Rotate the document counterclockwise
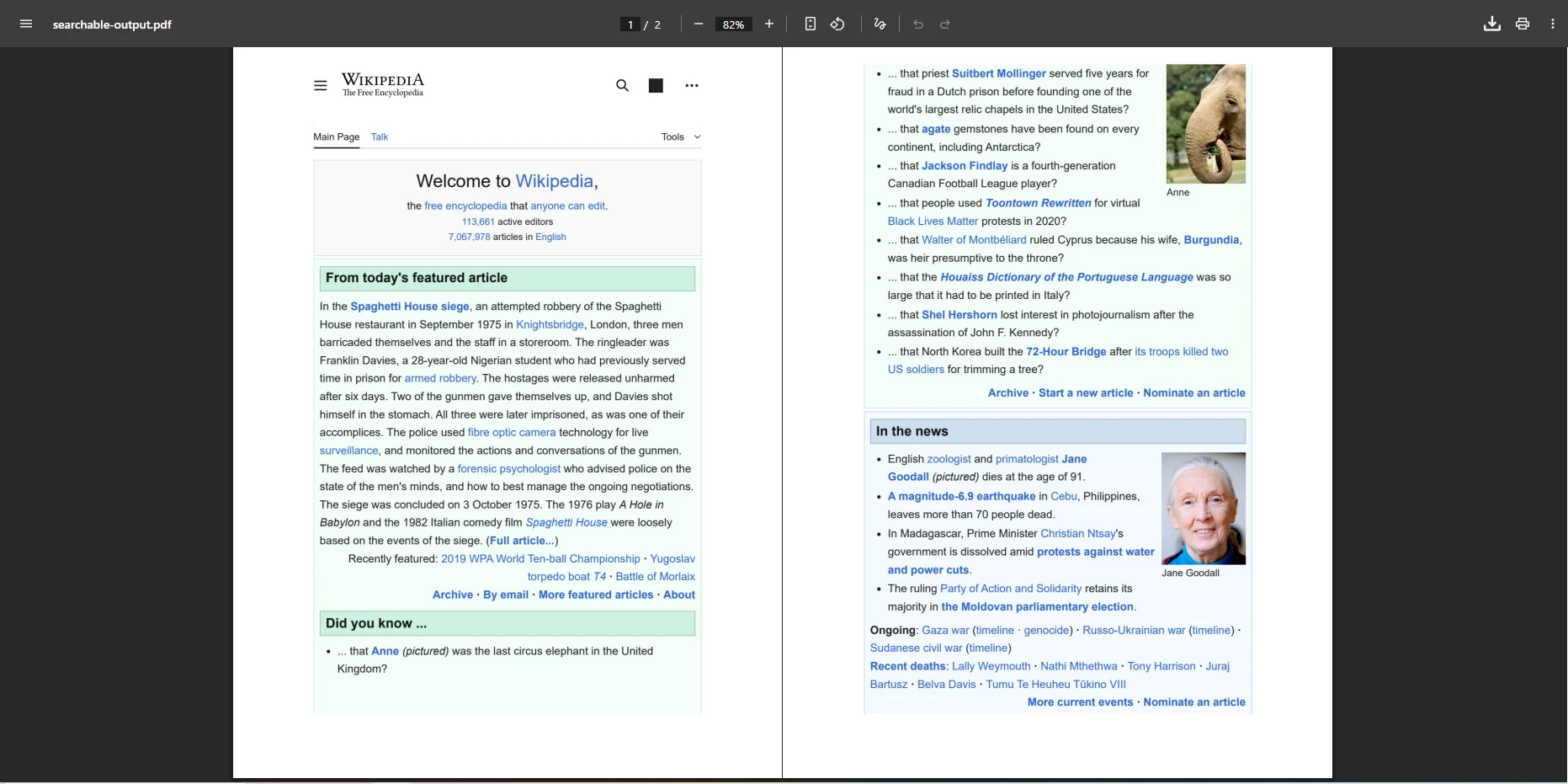The height and width of the screenshot is (784, 1568). coord(837,24)
